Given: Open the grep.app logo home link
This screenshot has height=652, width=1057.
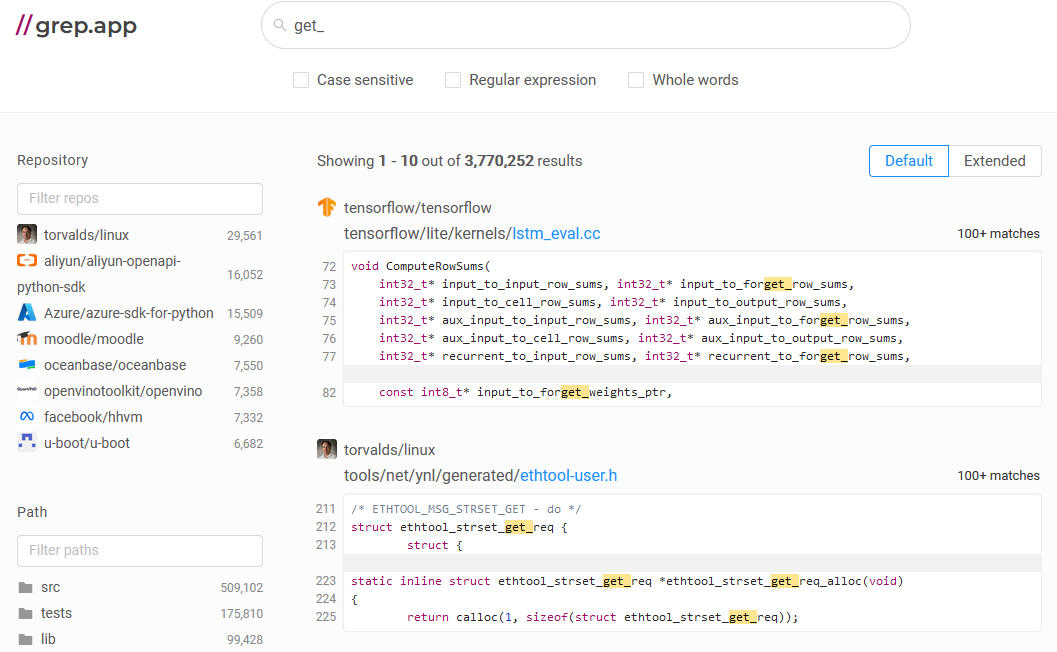Looking at the screenshot, I should [x=76, y=26].
